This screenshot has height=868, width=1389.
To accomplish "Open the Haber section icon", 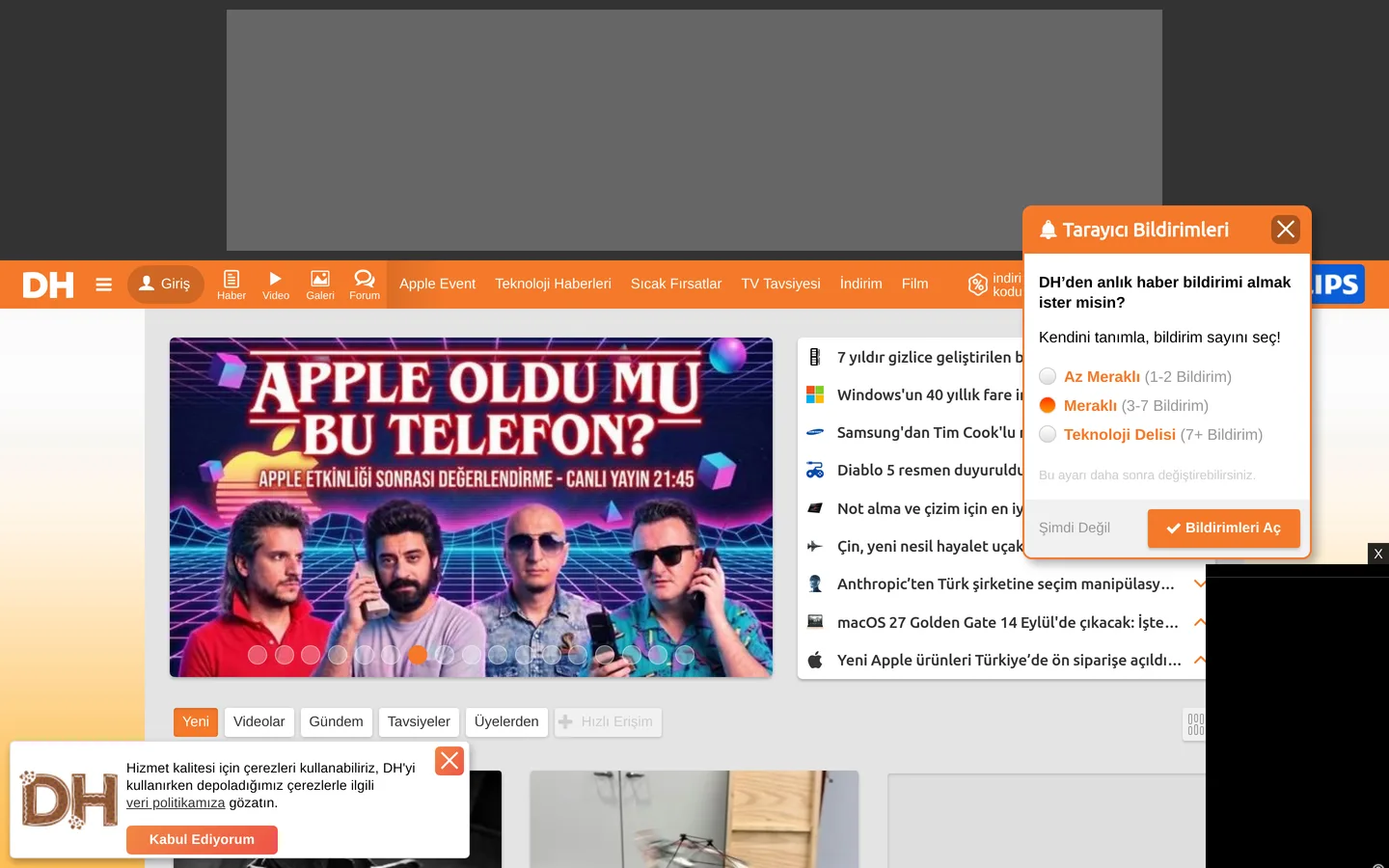I will click(231, 285).
